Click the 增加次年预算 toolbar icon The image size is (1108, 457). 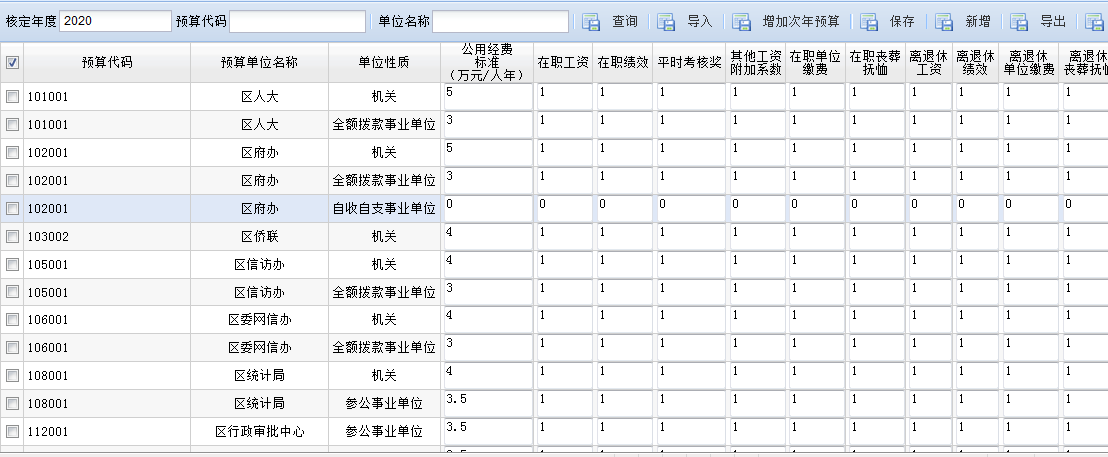(x=741, y=22)
